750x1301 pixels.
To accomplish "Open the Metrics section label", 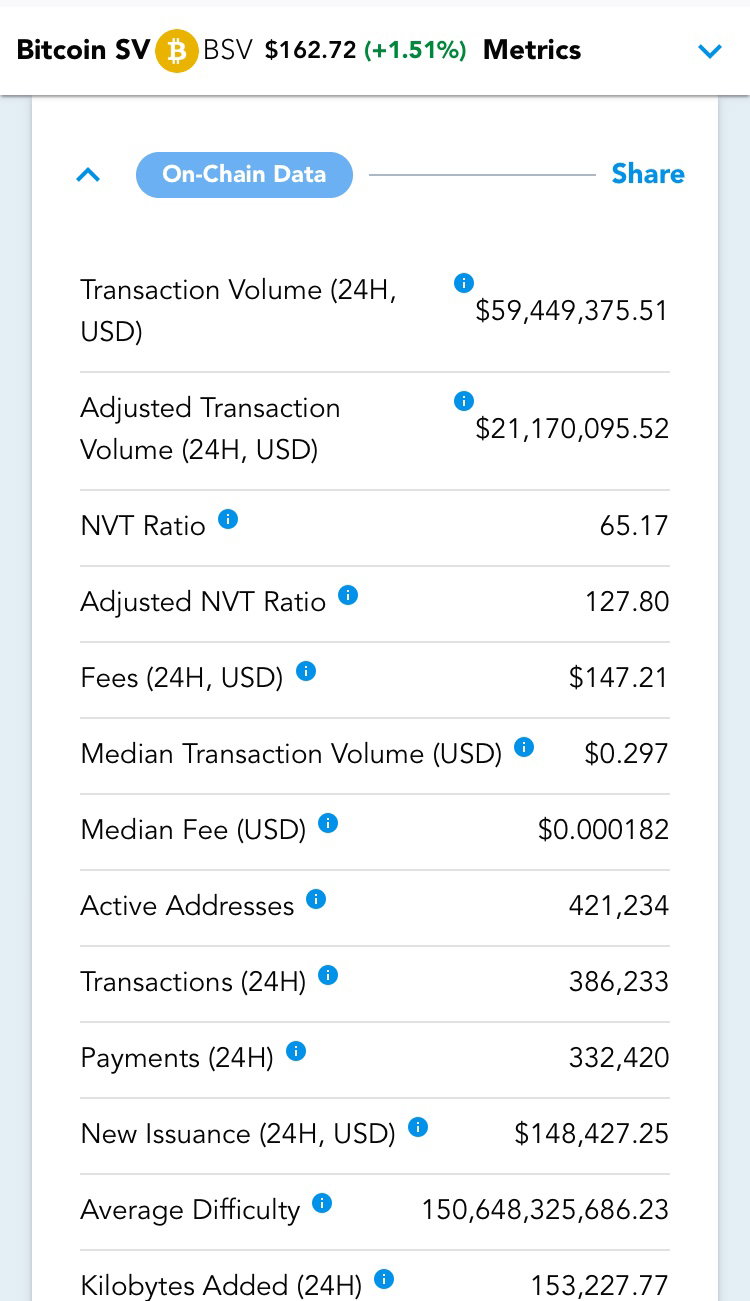I will (x=532, y=50).
